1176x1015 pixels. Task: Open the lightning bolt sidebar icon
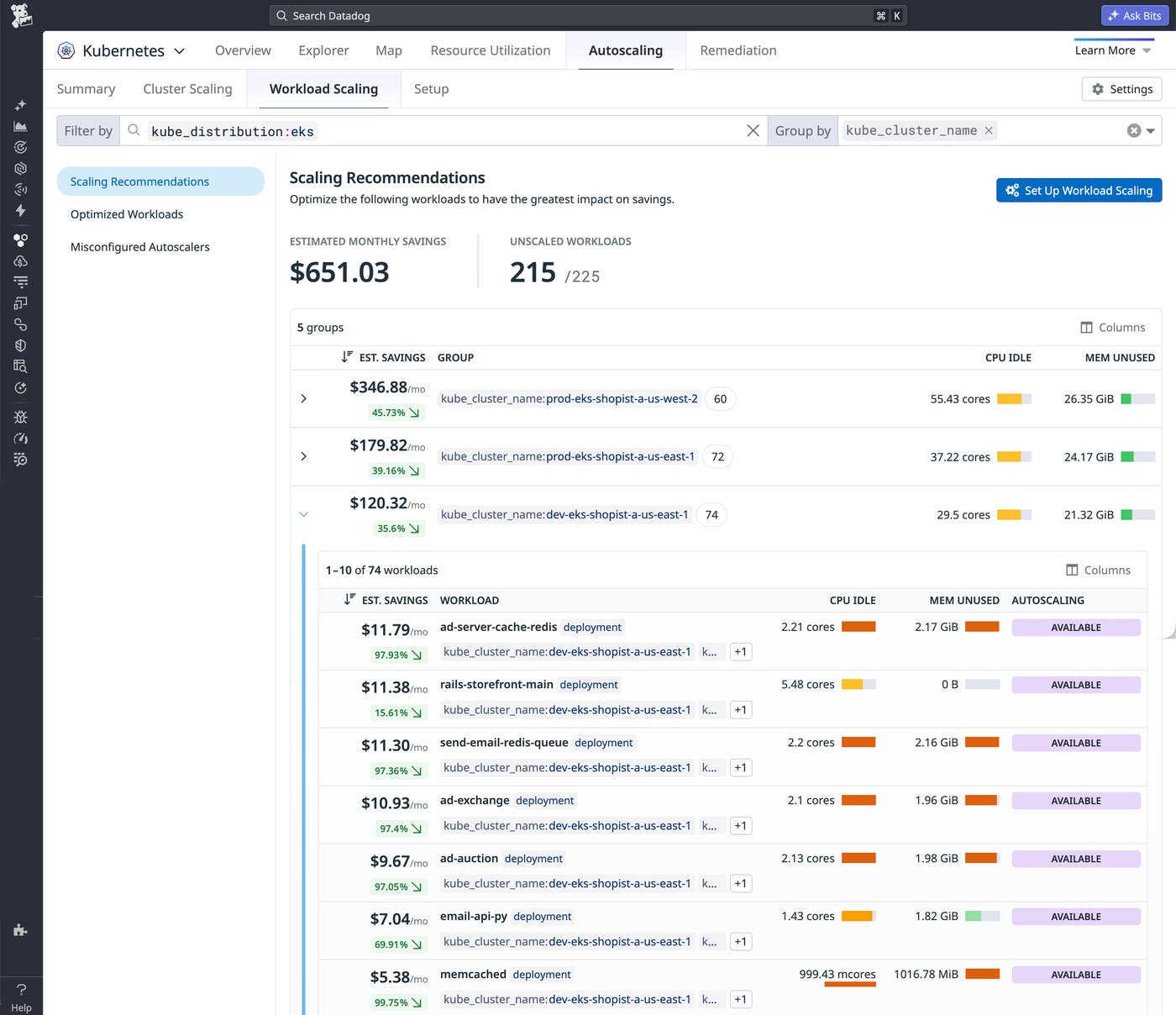tap(21, 210)
